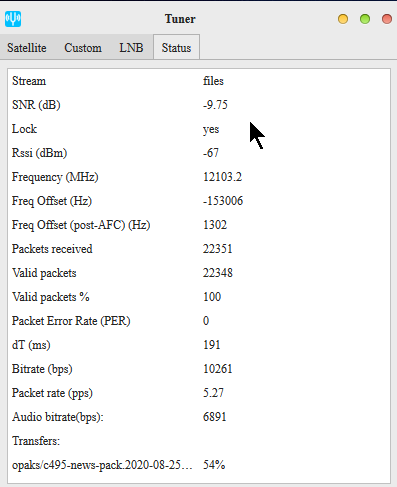Image resolution: width=397 pixels, height=487 pixels.
Task: Select the LNB tab
Action: [x=131, y=48]
